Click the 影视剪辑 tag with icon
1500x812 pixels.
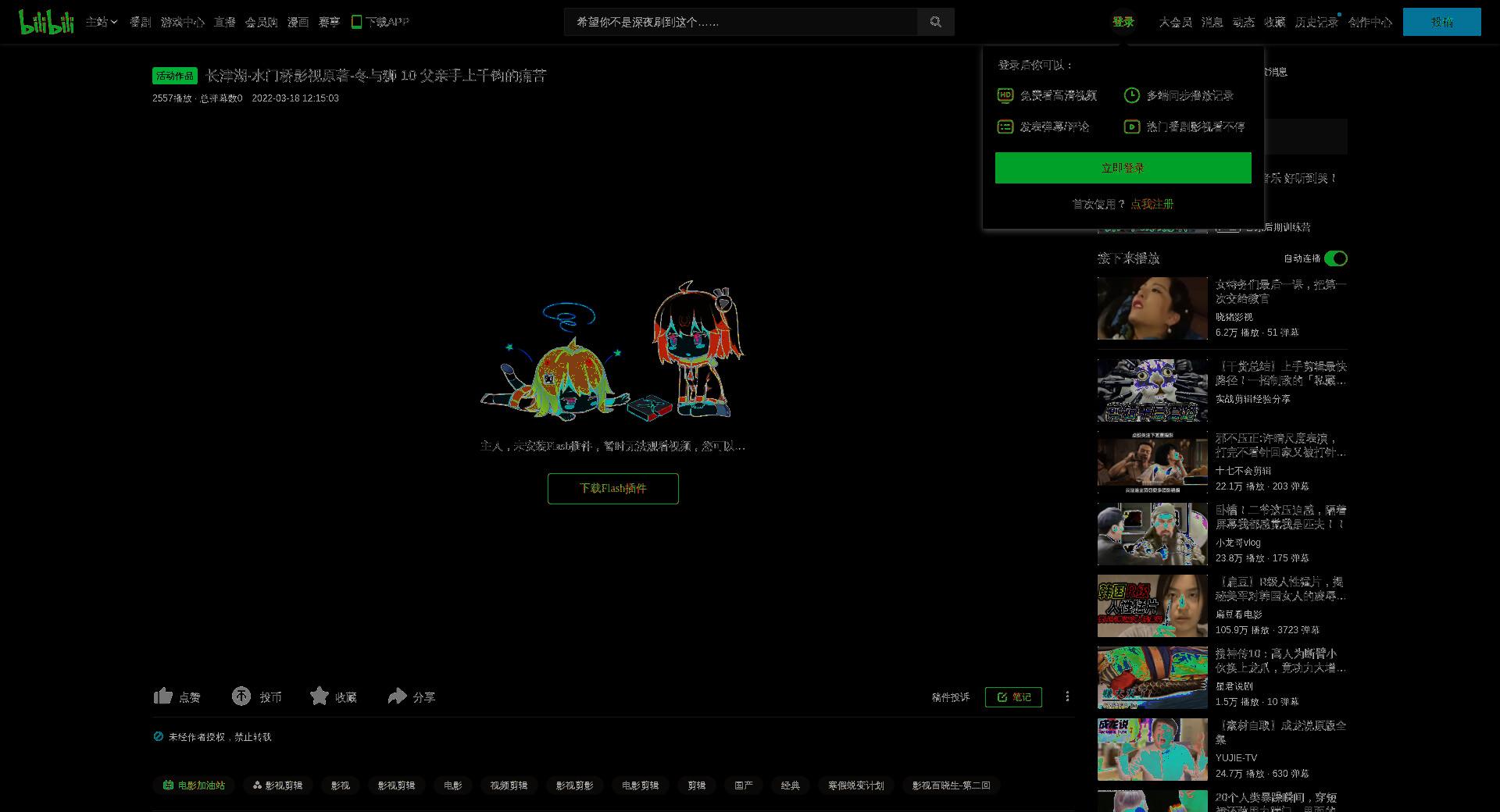(277, 785)
